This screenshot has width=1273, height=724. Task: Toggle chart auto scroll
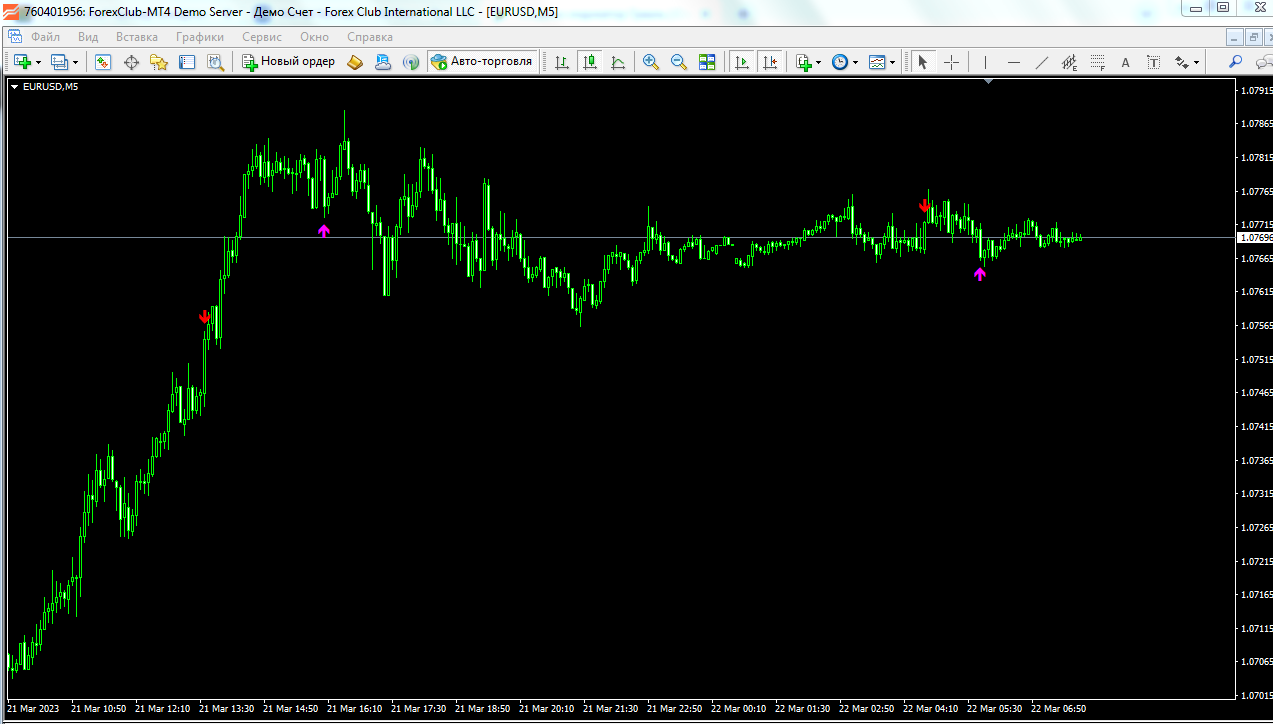(742, 62)
